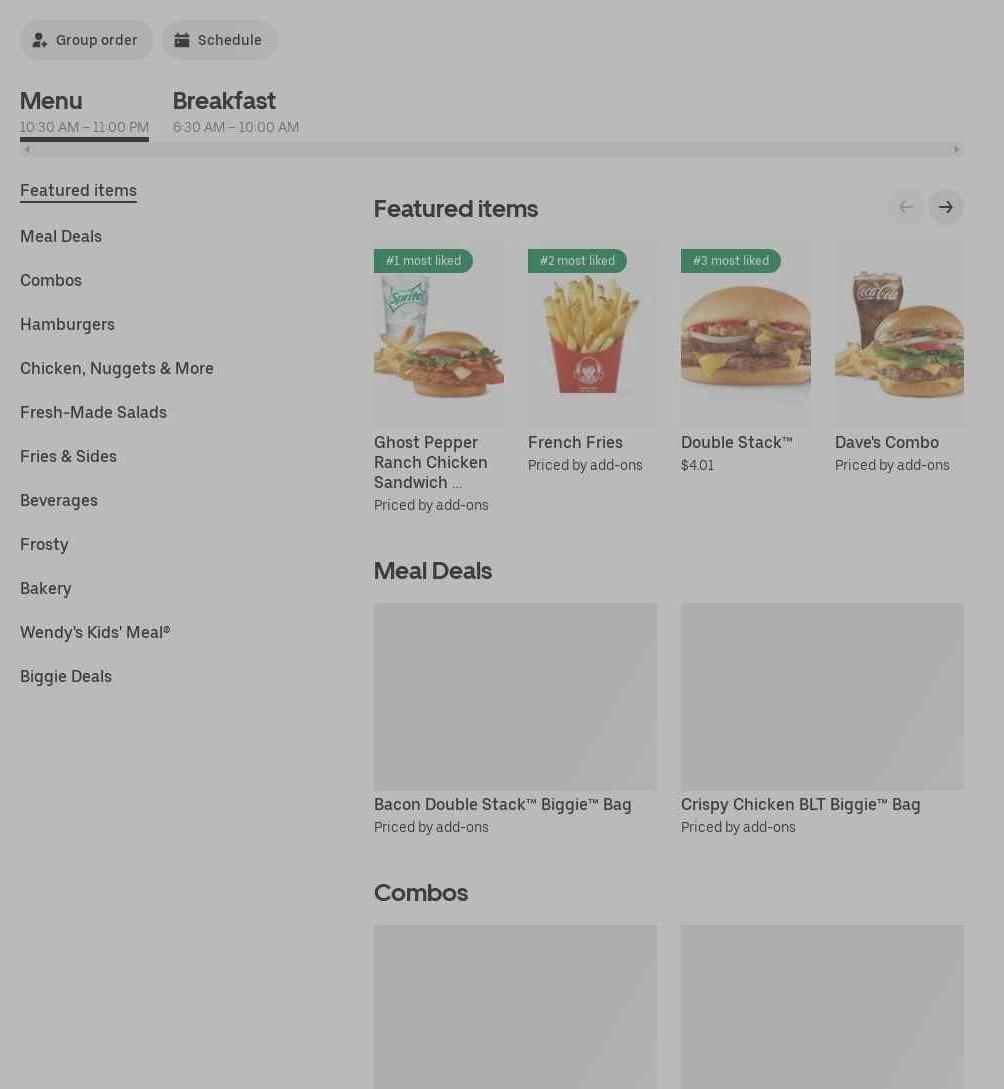This screenshot has width=1004, height=1089.
Task: Click the Group order person icon
Action: (x=40, y=40)
